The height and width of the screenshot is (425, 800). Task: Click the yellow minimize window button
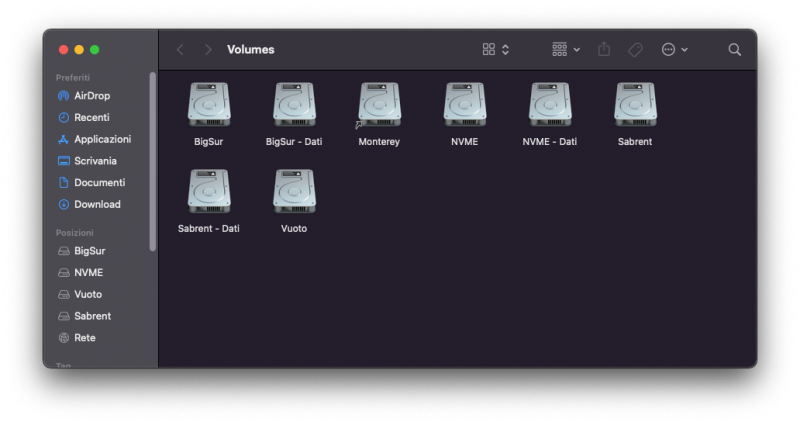coord(79,49)
